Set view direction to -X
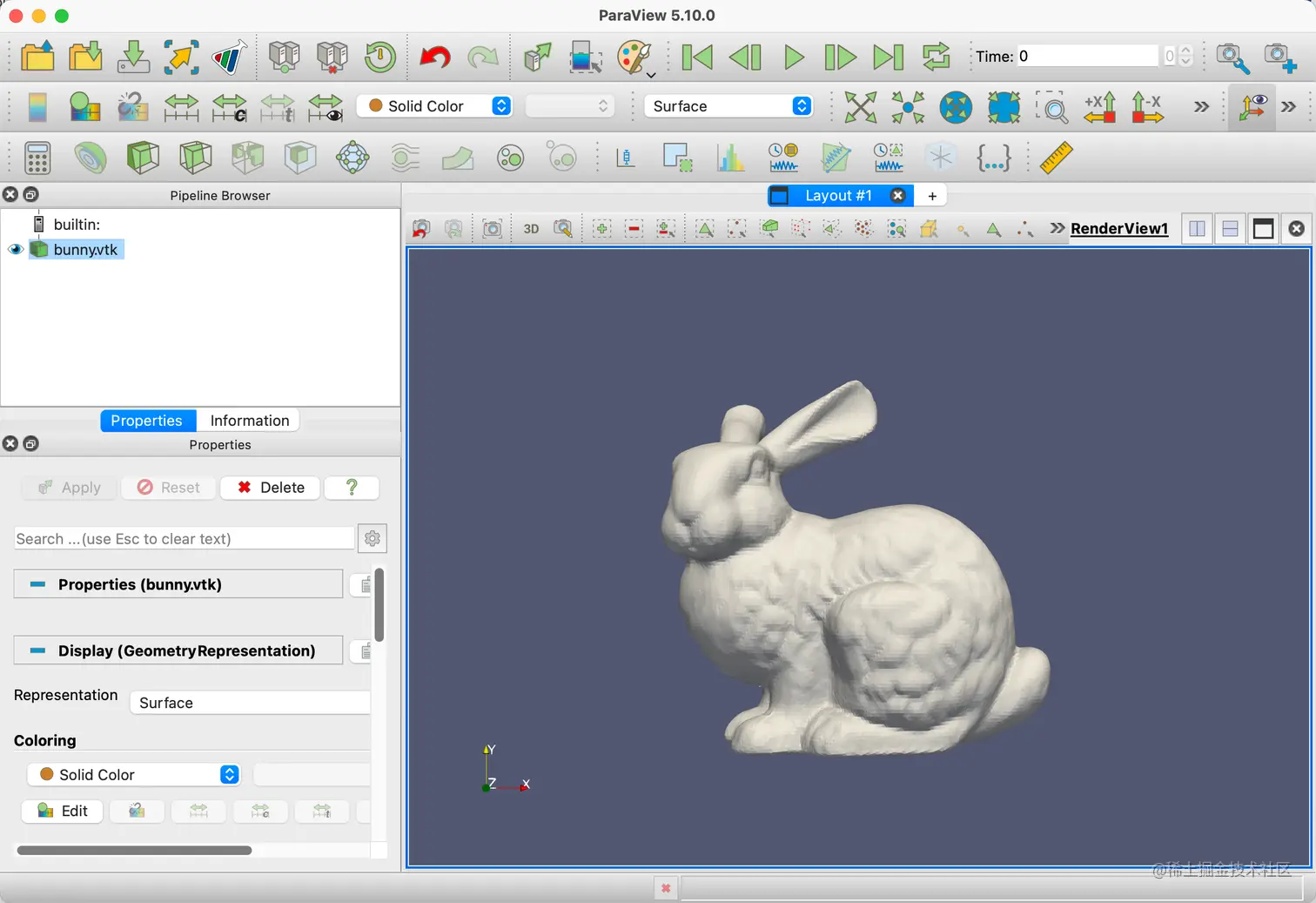1316x903 pixels. (1147, 107)
